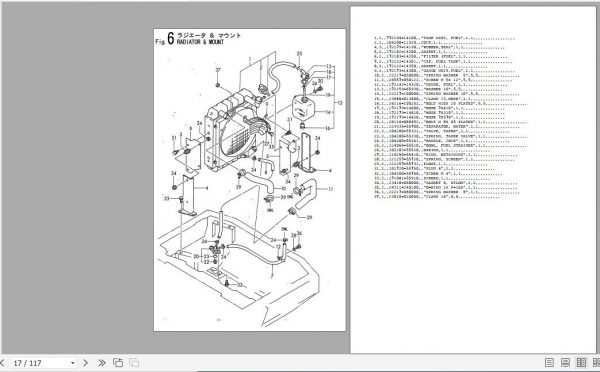
Task: Open the page number dropdown showing 17 / 117
Action: [x=72, y=363]
